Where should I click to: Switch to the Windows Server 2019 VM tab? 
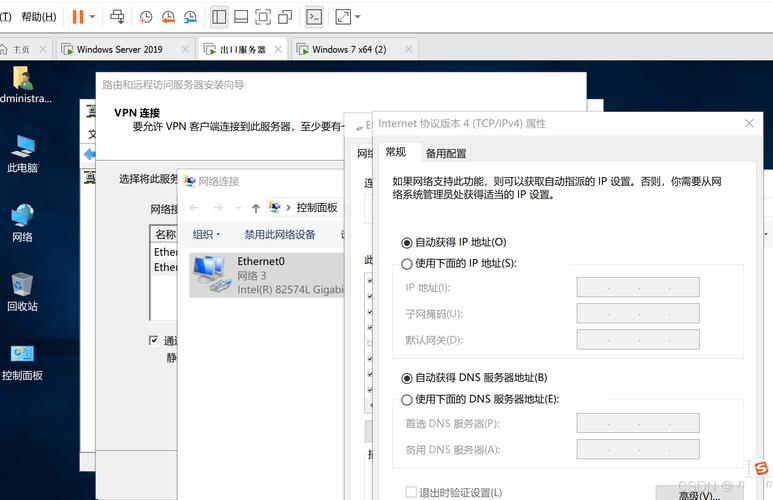pos(118,49)
